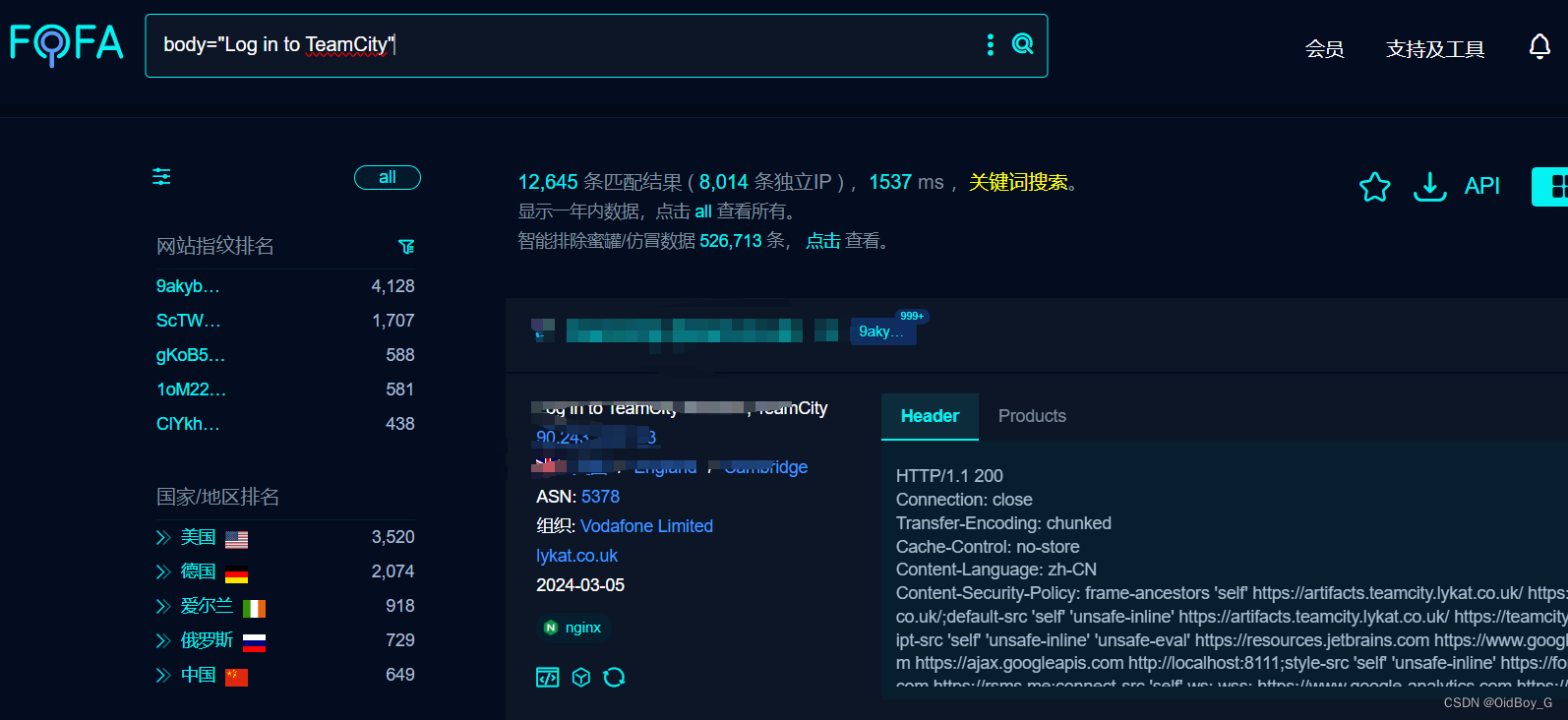The image size is (1568, 720).
Task: Select fingerprint 1oM22… in ranking list
Action: point(191,390)
